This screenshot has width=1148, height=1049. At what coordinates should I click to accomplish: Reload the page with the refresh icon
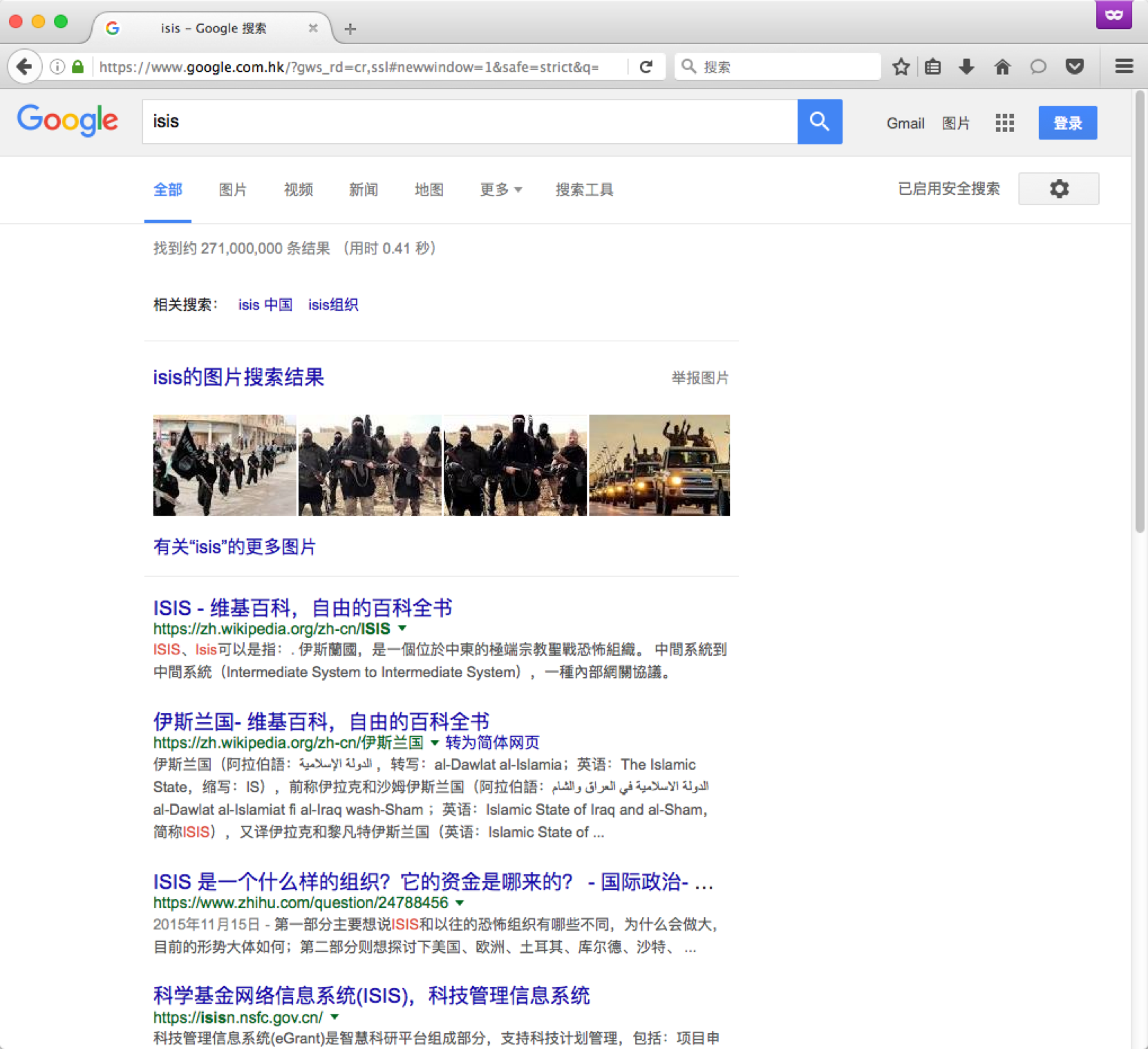pos(646,67)
